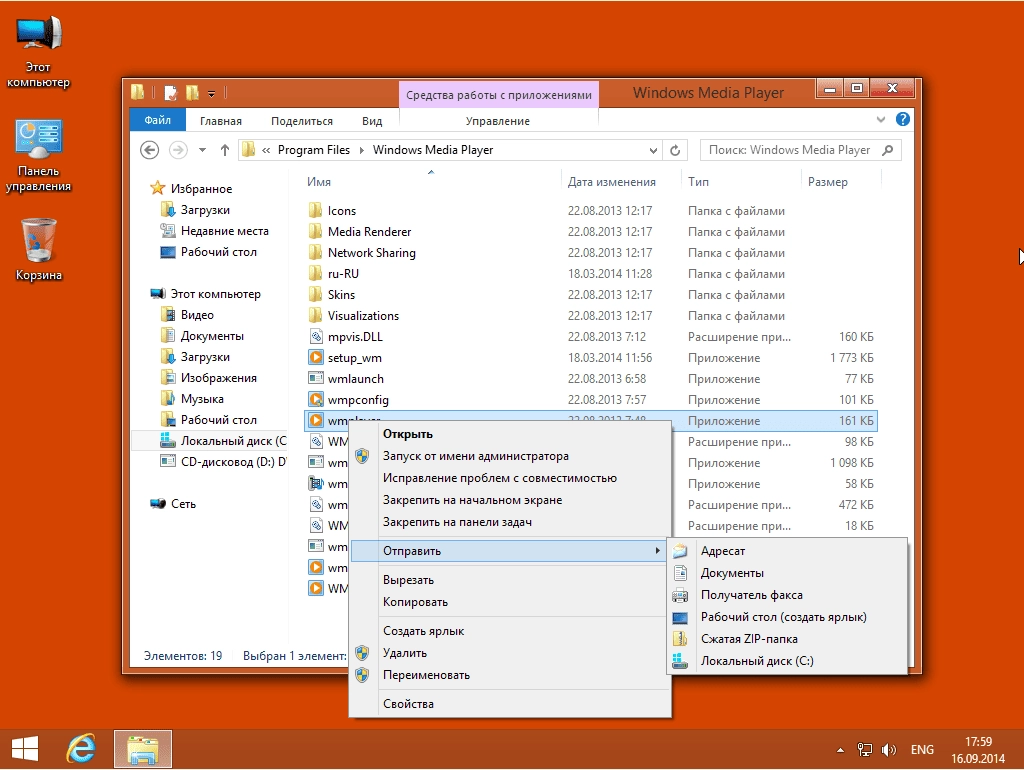Open Панель управления desktop icon
1024x770 pixels.
(39, 155)
